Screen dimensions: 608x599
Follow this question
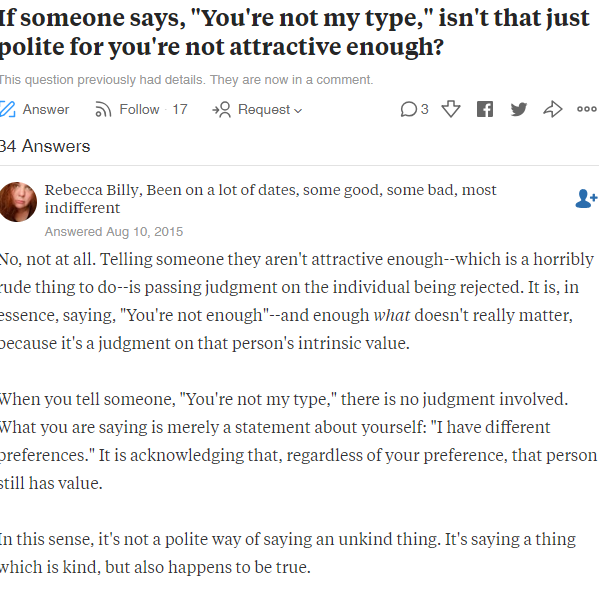tap(127, 110)
